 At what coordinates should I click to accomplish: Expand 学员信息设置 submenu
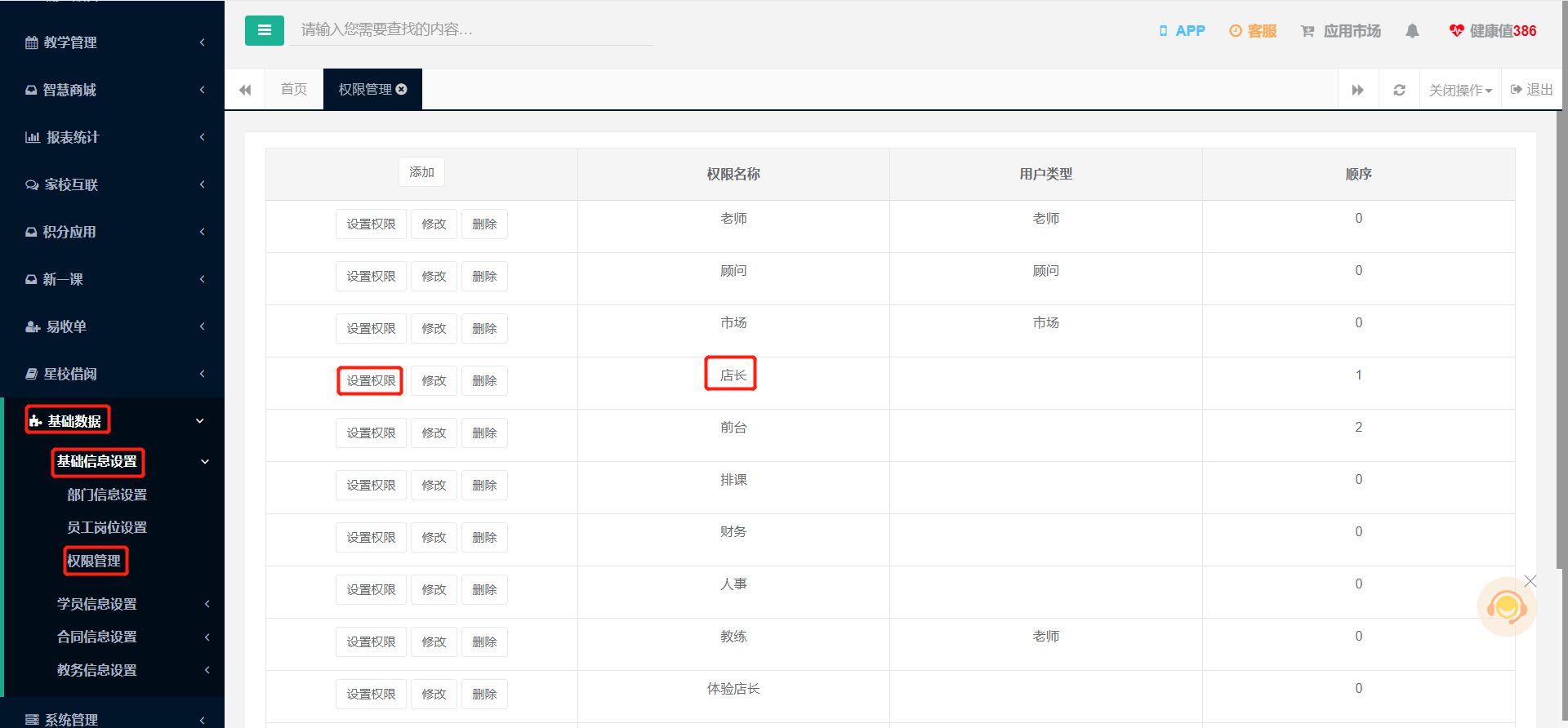pyautogui.click(x=113, y=604)
